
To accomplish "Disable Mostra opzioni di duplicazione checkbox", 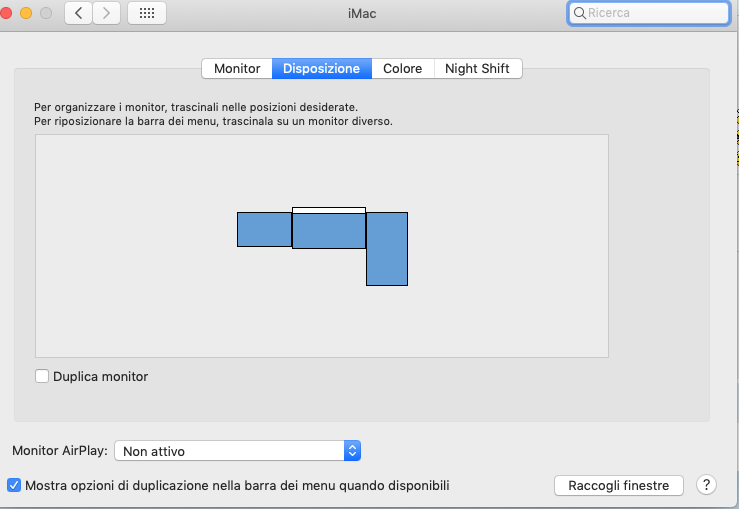I will click(14, 485).
